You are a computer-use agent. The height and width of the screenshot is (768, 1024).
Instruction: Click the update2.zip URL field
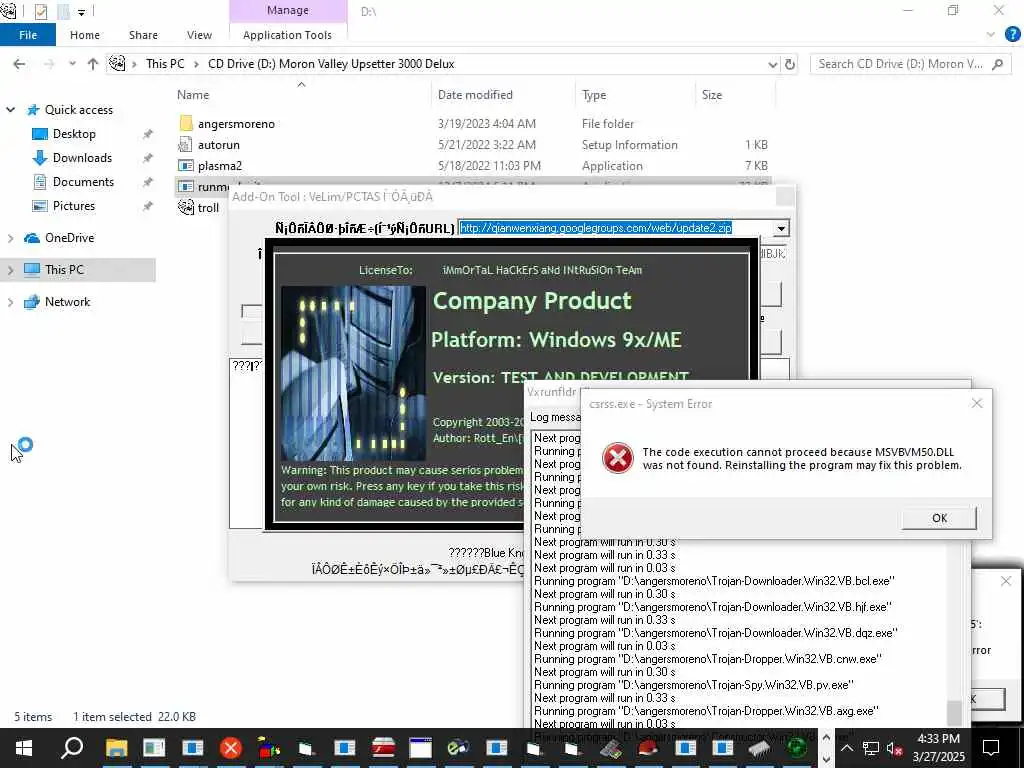616,228
